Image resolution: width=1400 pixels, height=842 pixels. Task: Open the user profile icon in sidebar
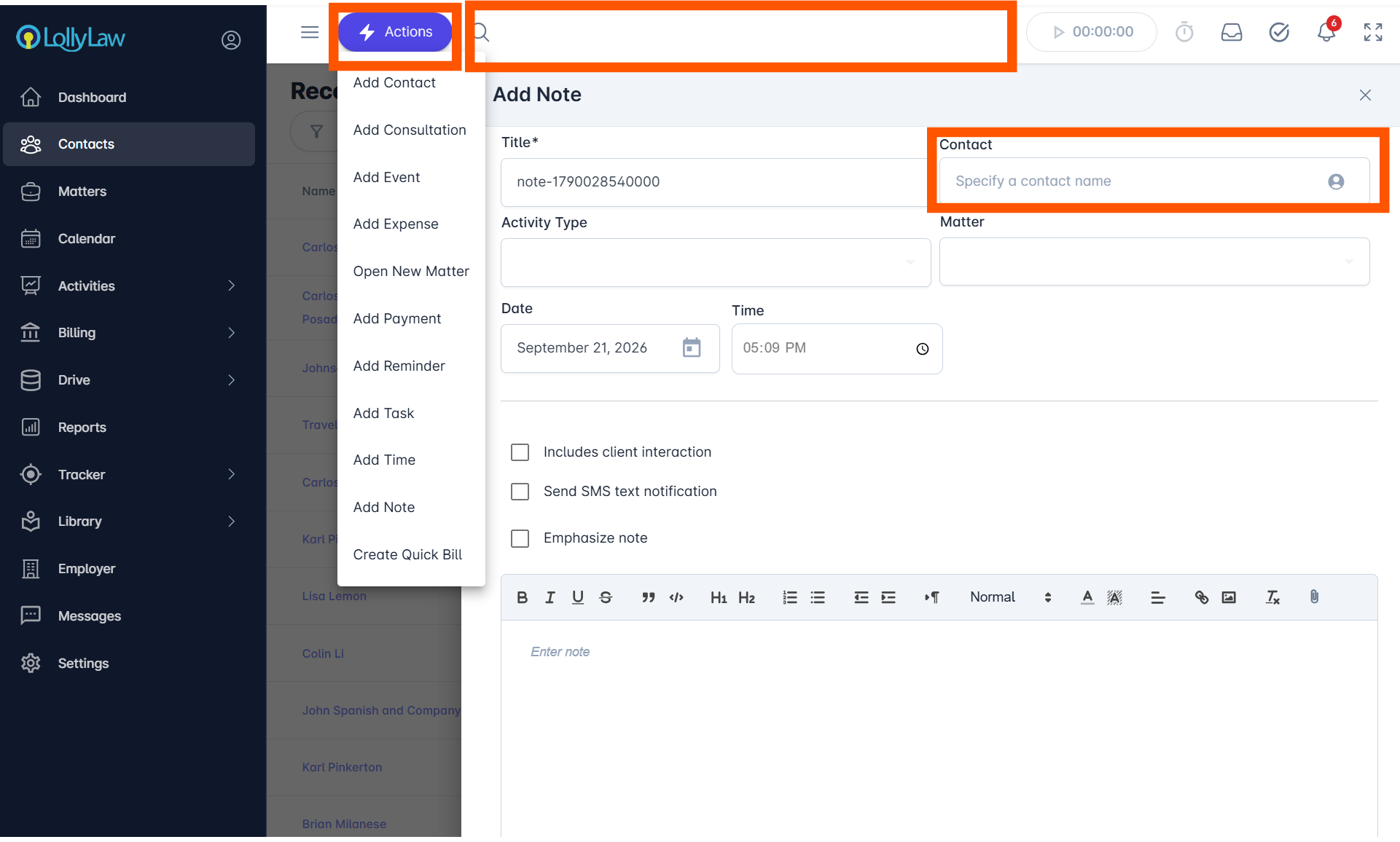[x=231, y=40]
